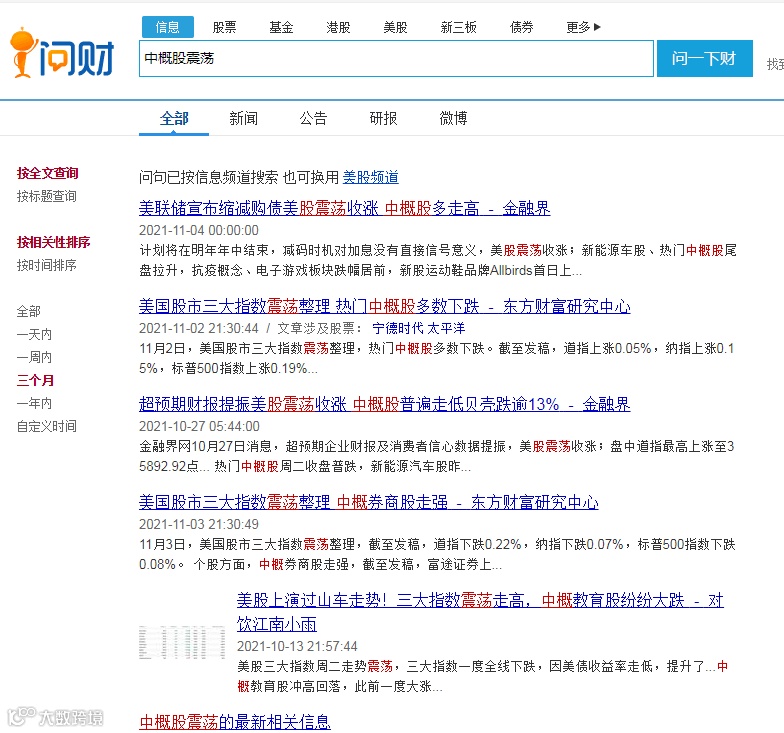Filter results to 三个月
Screen dimensions: 784x733
35,380
